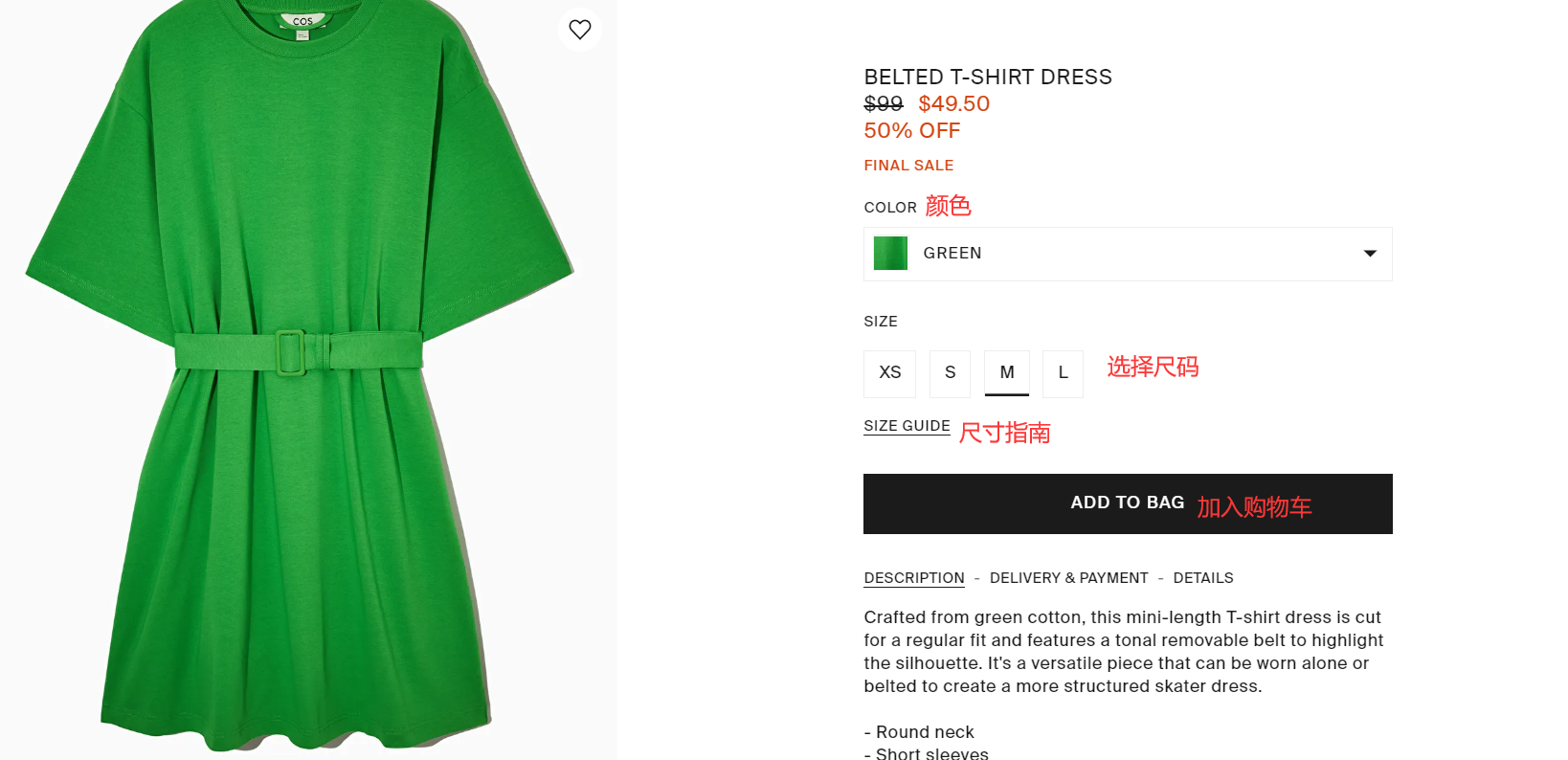1568x760 pixels.
Task: Click the green color swatch
Action: coord(890,254)
